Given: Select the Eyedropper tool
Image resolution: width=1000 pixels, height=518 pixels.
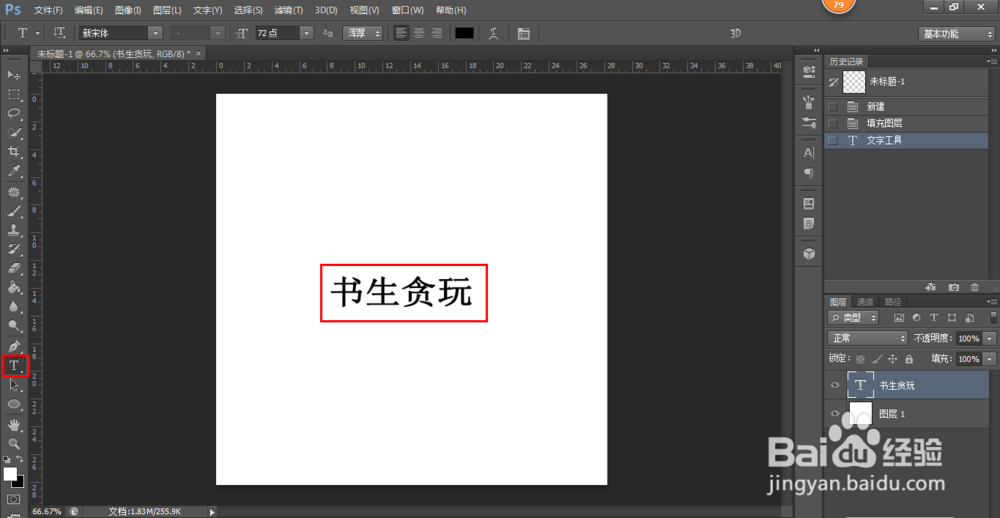Looking at the screenshot, I should pyautogui.click(x=14, y=171).
